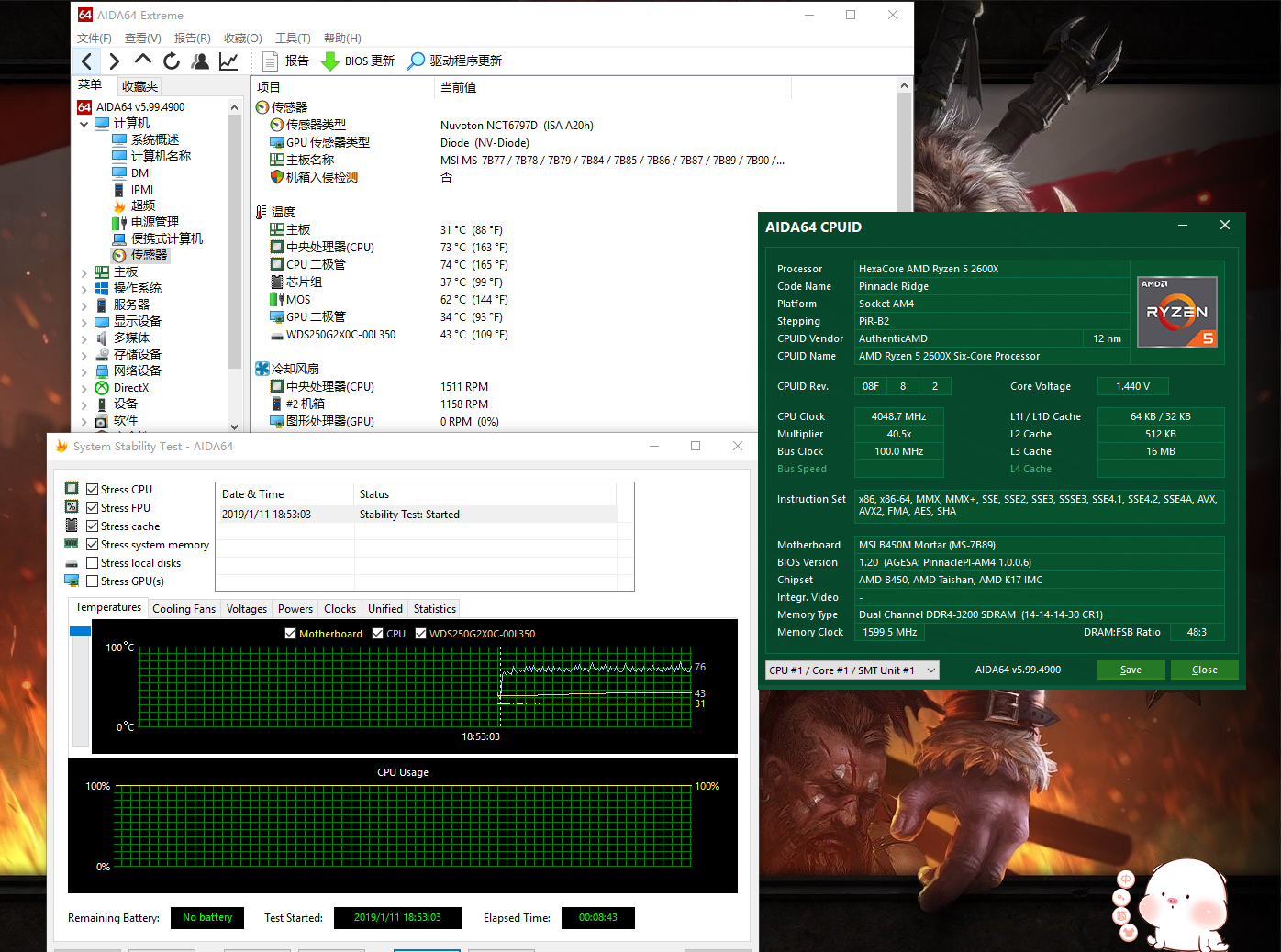This screenshot has width=1281, height=952.
Task: Click the temperature graph blue scale slider
Action: (x=80, y=631)
